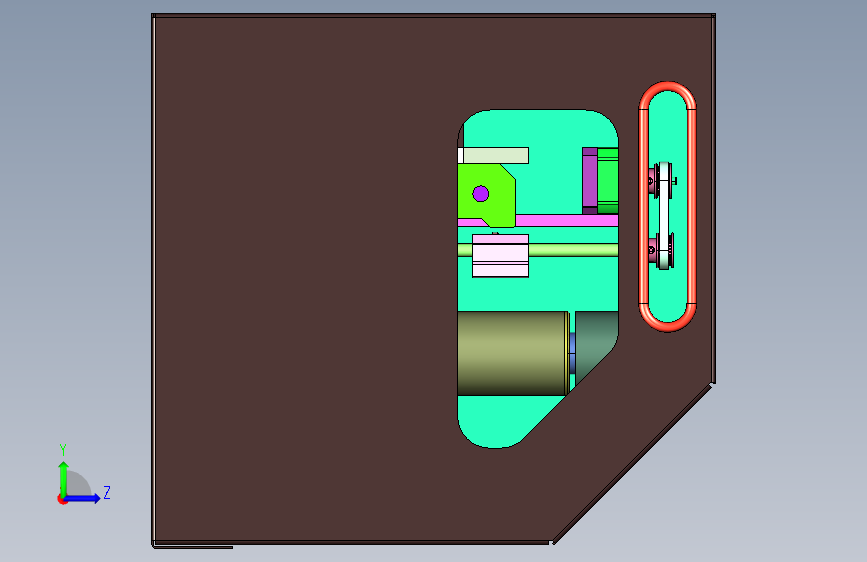Pick the purple circular pin on green bracket
The width and height of the screenshot is (867, 562).
[480, 194]
